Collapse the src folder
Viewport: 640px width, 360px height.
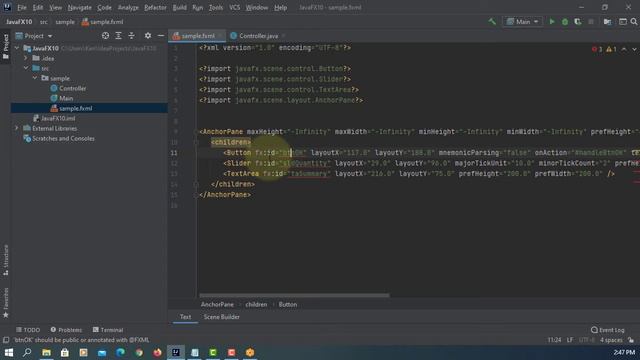(x=26, y=68)
